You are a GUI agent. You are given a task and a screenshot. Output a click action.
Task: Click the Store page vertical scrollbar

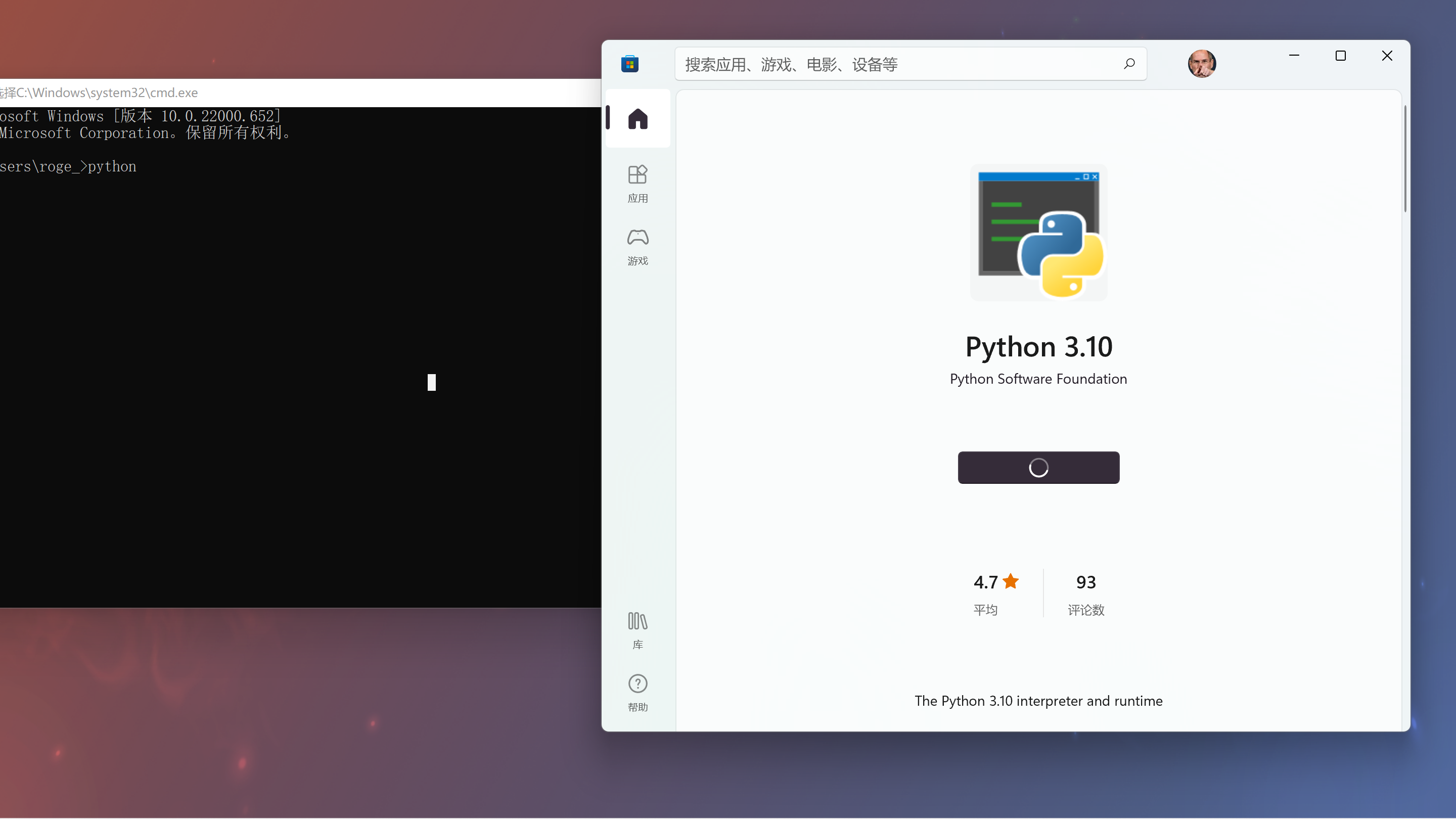click(x=1404, y=158)
